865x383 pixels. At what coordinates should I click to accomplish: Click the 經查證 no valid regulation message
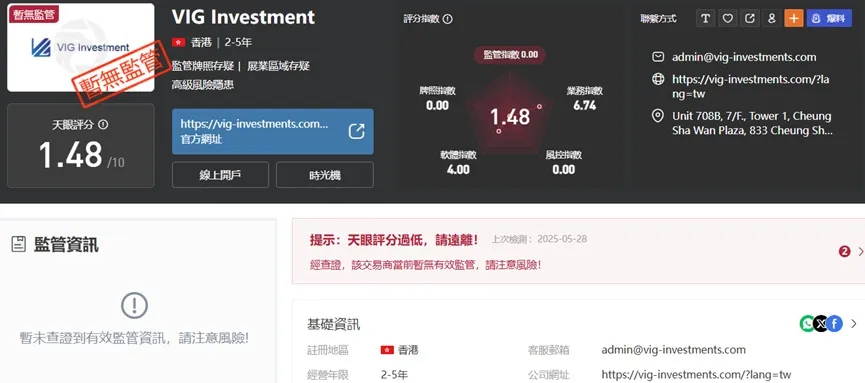click(425, 265)
